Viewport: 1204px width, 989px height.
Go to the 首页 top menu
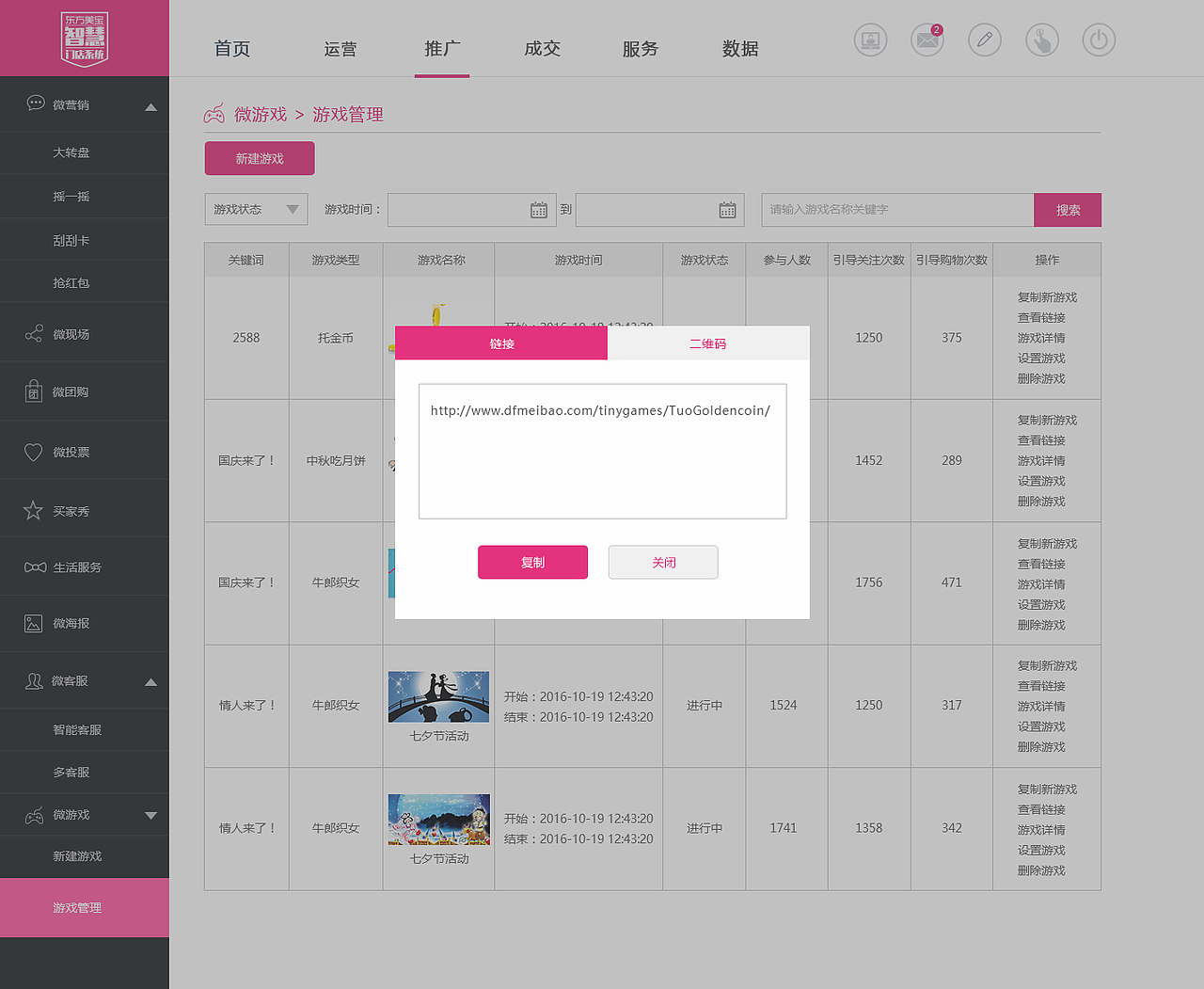pos(232,49)
